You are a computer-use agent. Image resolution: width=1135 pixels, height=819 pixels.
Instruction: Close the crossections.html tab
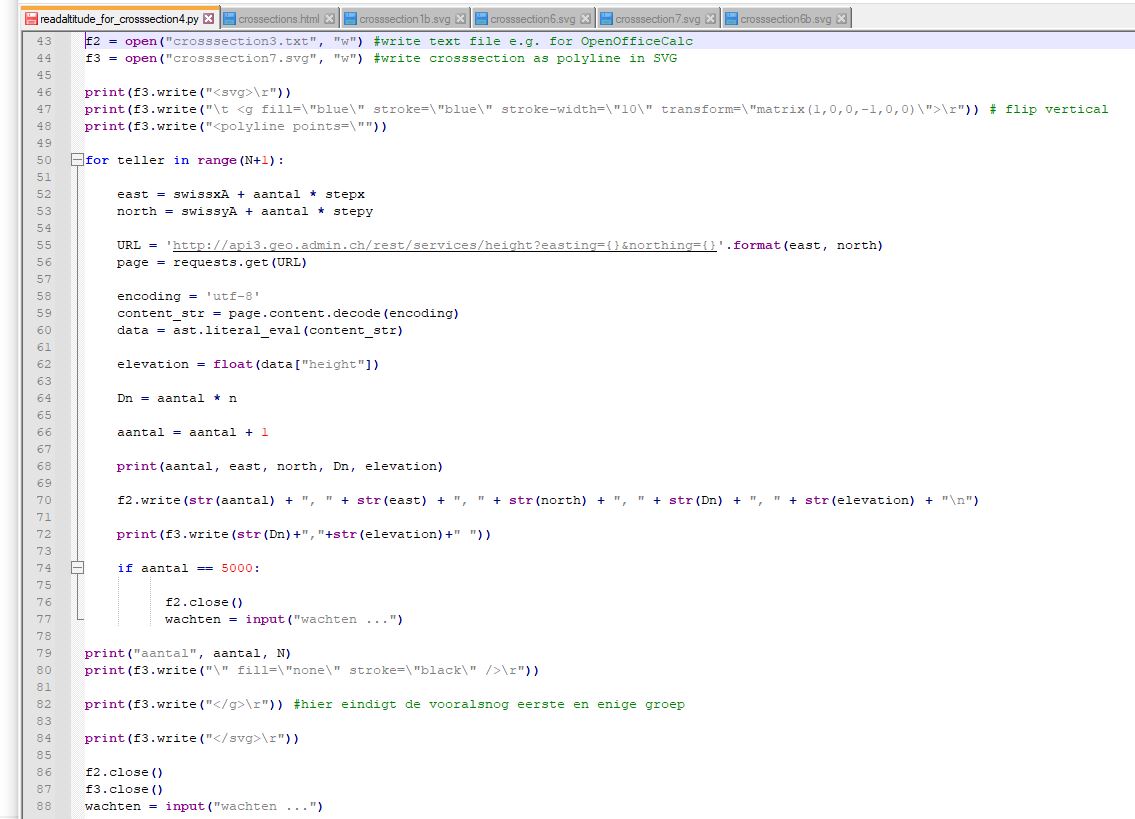point(330,19)
